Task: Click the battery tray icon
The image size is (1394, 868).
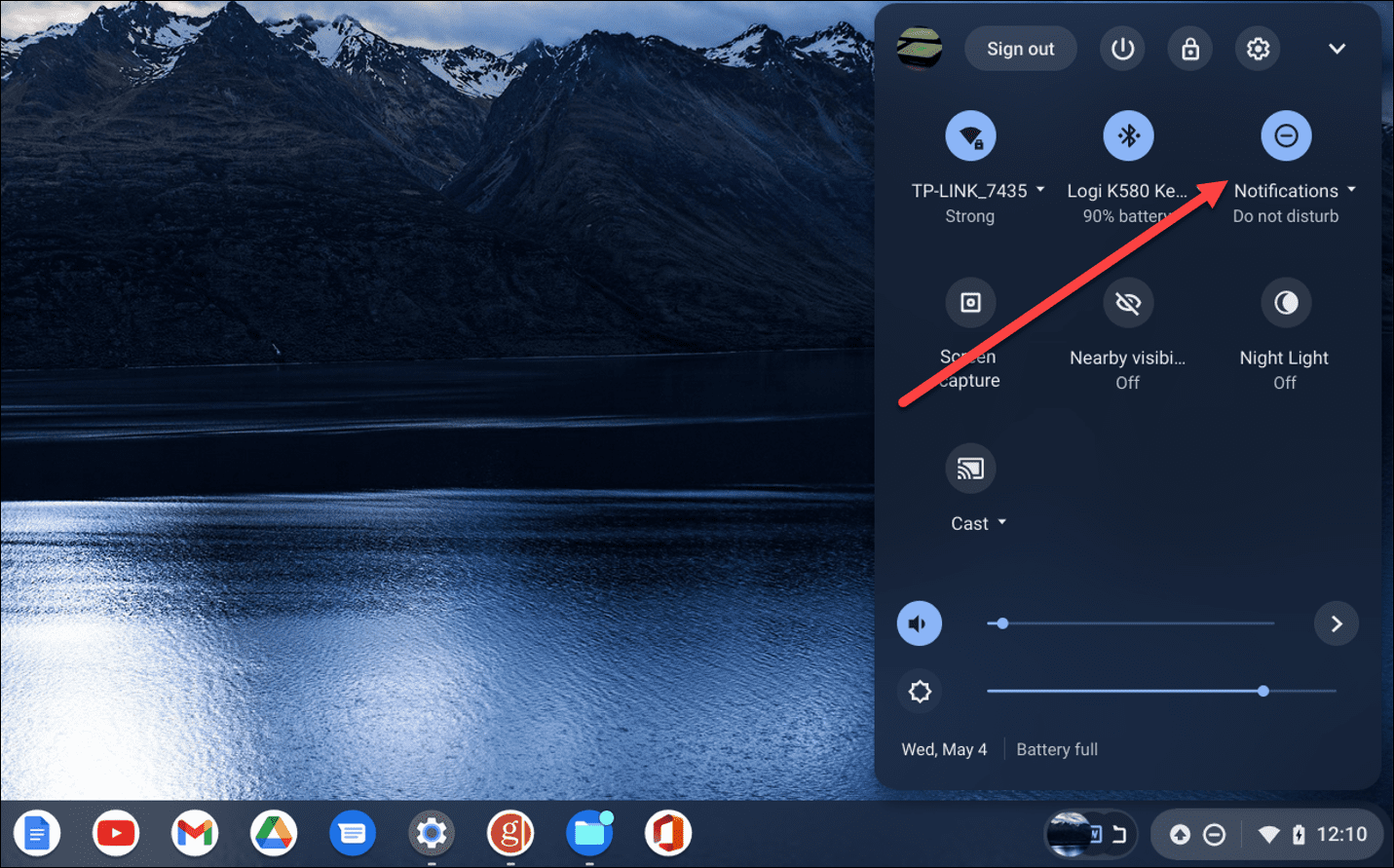Action: 1299,835
